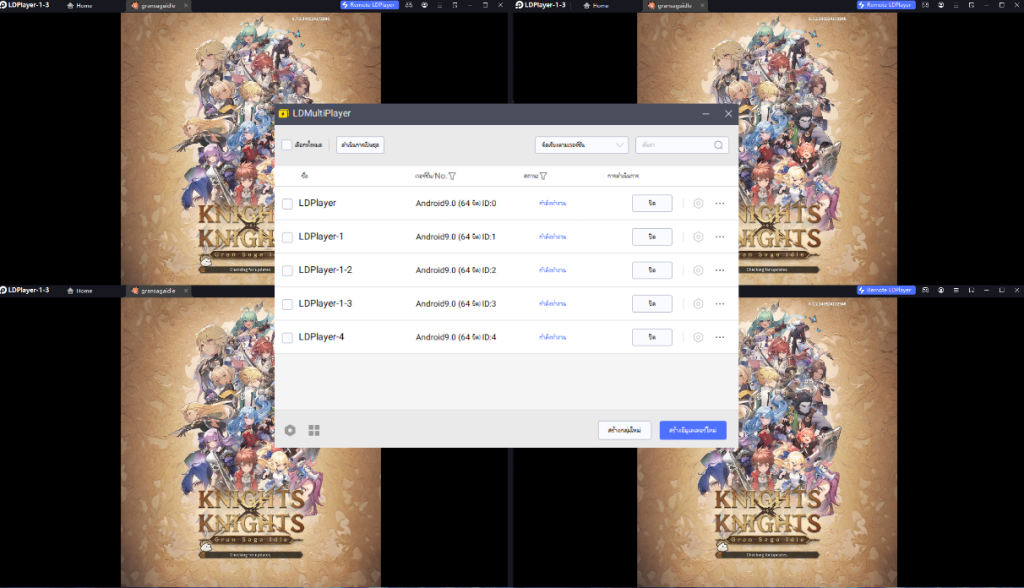
Task: Click the running status link in LDPlayer-1 row
Action: 552,237
